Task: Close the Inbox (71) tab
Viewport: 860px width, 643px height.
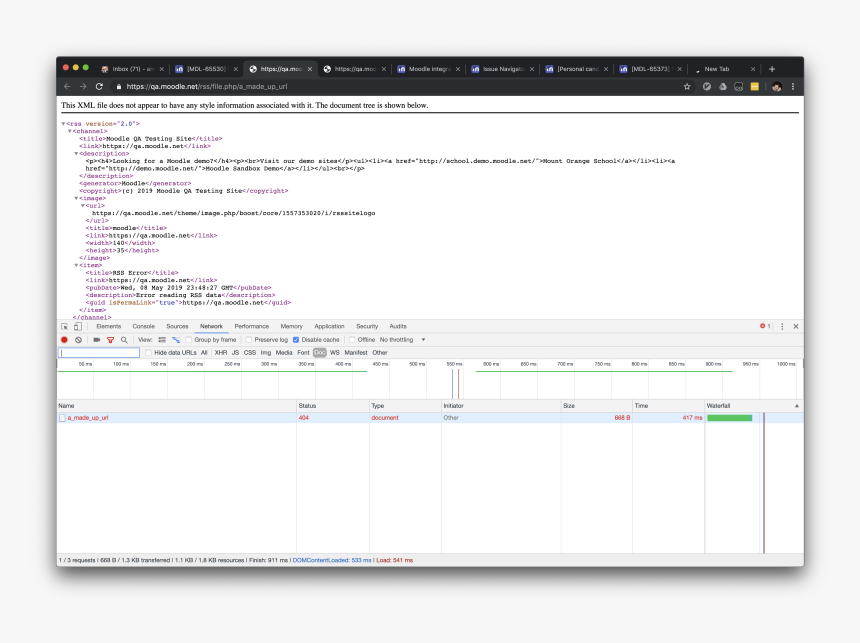Action: [162, 69]
